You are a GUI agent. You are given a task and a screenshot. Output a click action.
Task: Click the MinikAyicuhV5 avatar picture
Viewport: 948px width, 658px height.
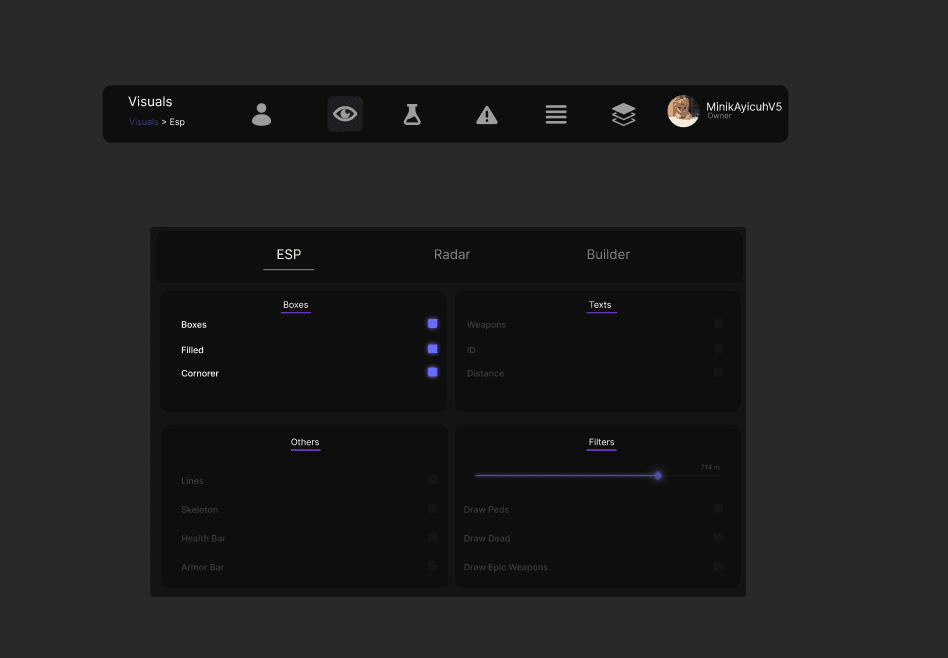[683, 111]
